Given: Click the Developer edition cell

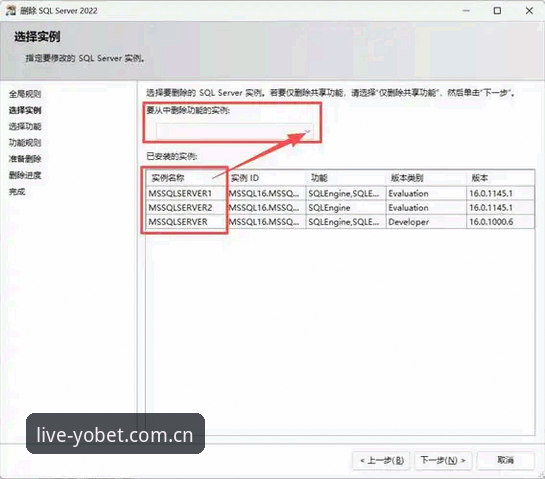Looking at the screenshot, I should click(426, 222).
